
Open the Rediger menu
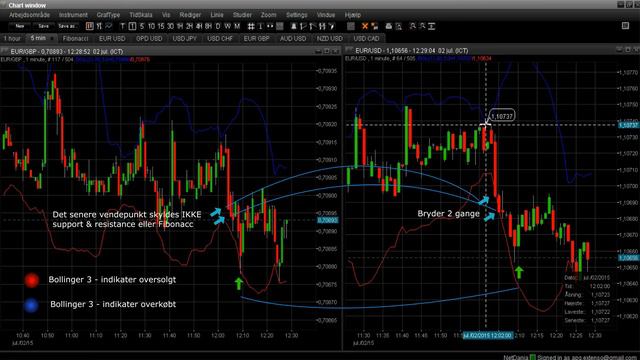click(190, 15)
